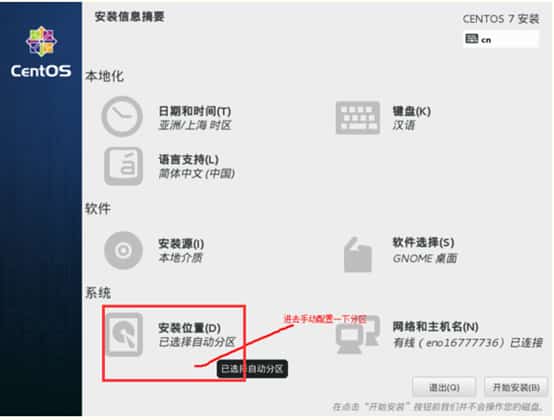Open installation source disc icon
This screenshot has width=554, height=420.
pos(123,250)
